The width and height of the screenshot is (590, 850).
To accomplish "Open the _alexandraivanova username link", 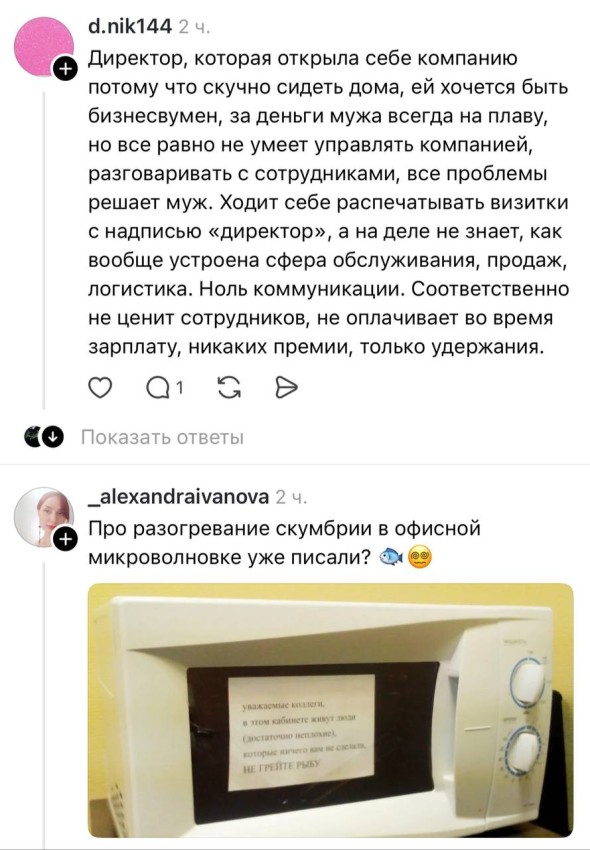I will (x=178, y=497).
